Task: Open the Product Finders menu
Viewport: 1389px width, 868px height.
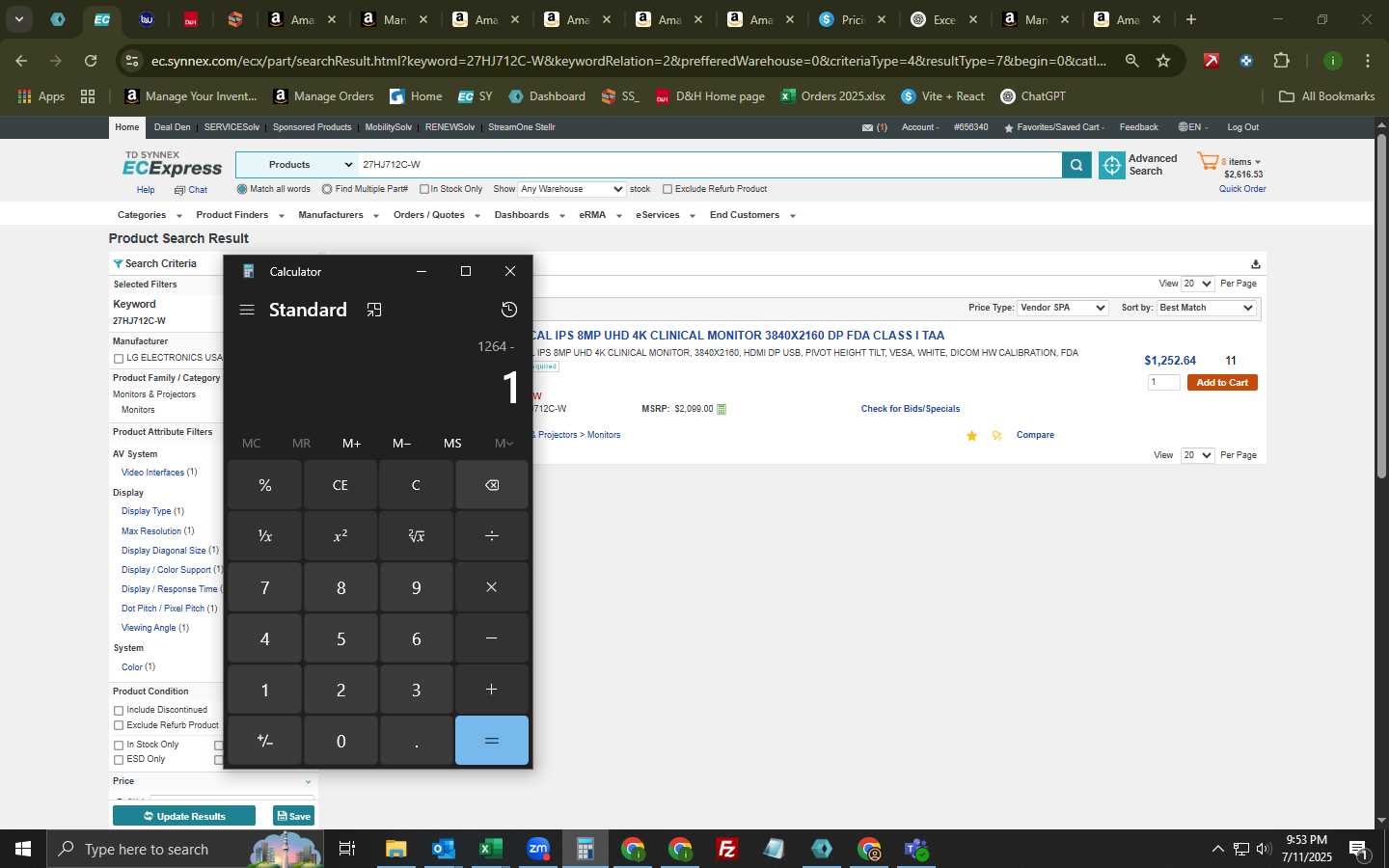Action: point(239,215)
